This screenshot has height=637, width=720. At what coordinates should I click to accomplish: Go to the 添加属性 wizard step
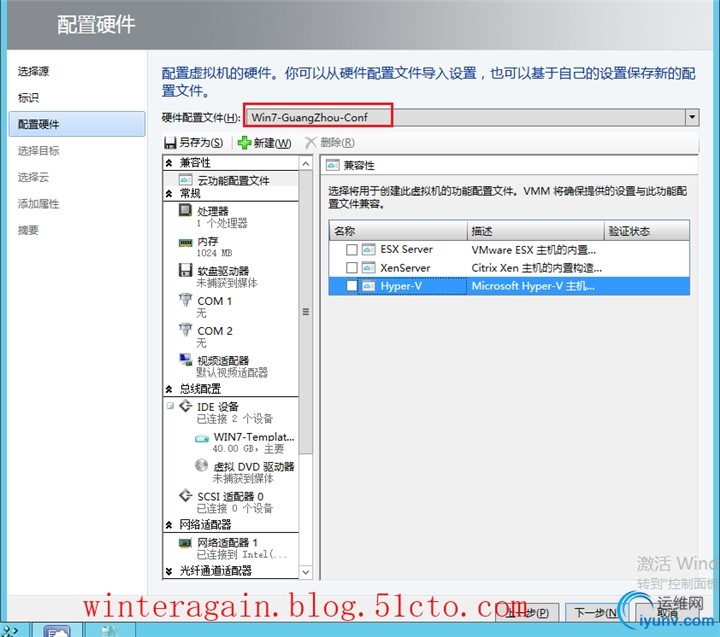(39, 204)
